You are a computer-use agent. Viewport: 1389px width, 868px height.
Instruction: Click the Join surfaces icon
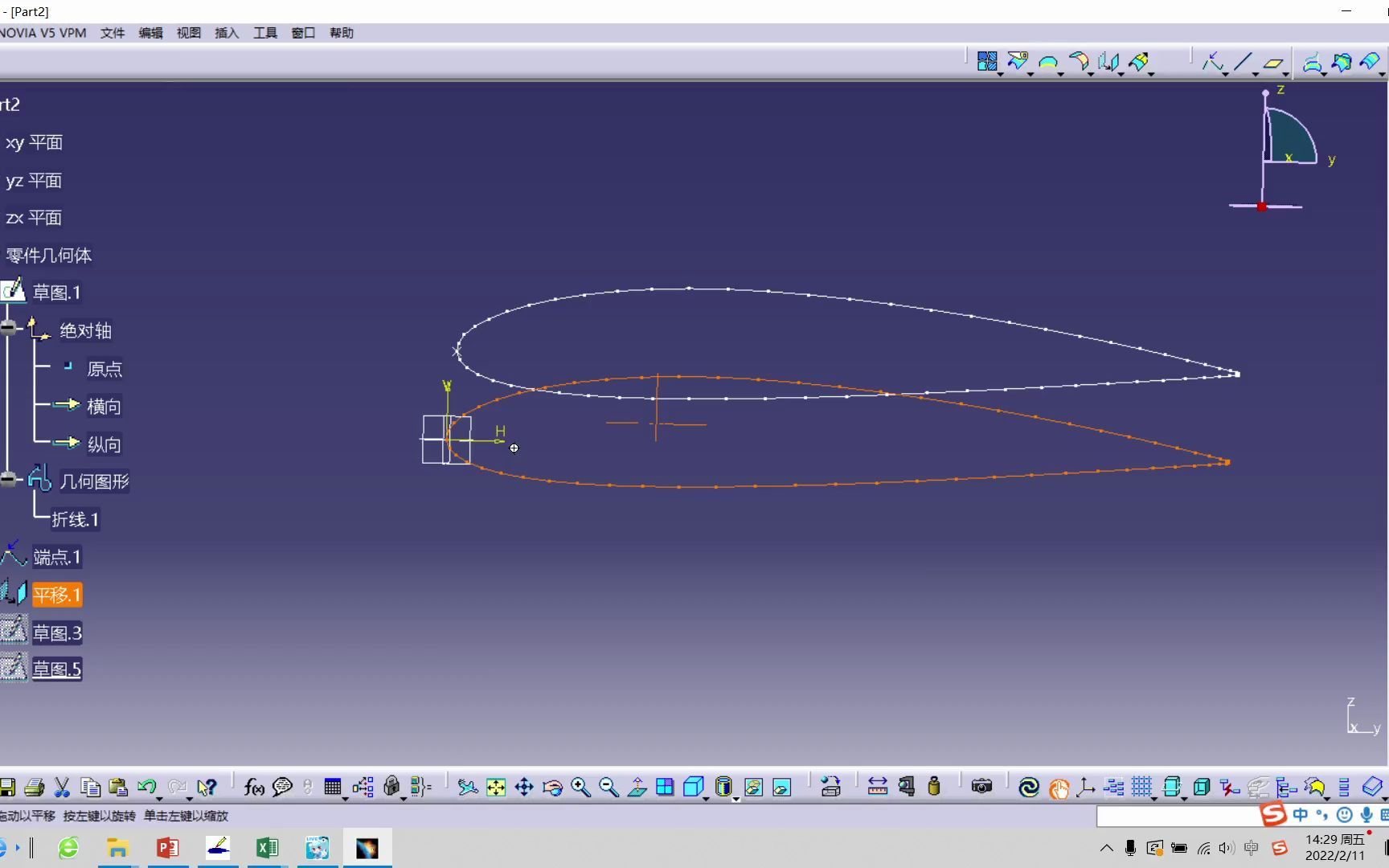987,61
